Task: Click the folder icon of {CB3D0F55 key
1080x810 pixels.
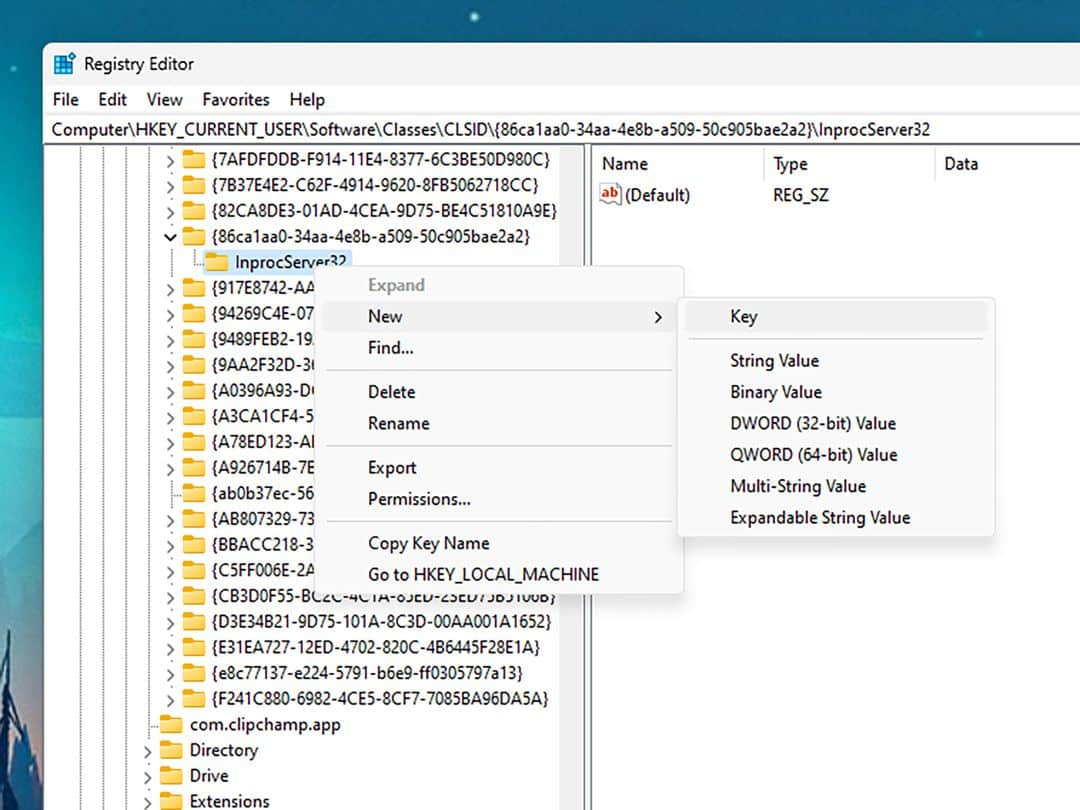Action: pyautogui.click(x=194, y=596)
